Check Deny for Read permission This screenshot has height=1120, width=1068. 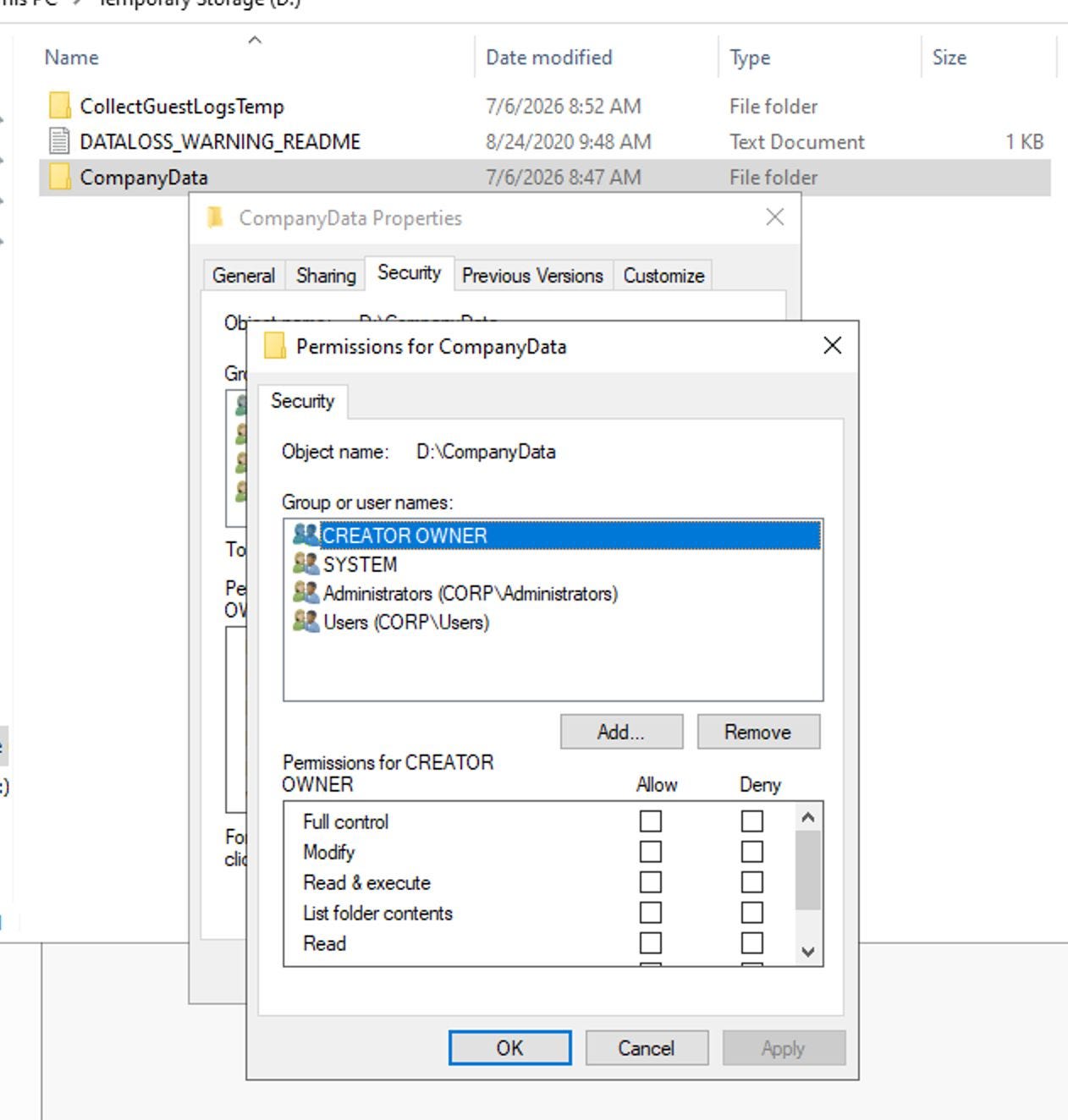[x=751, y=942]
